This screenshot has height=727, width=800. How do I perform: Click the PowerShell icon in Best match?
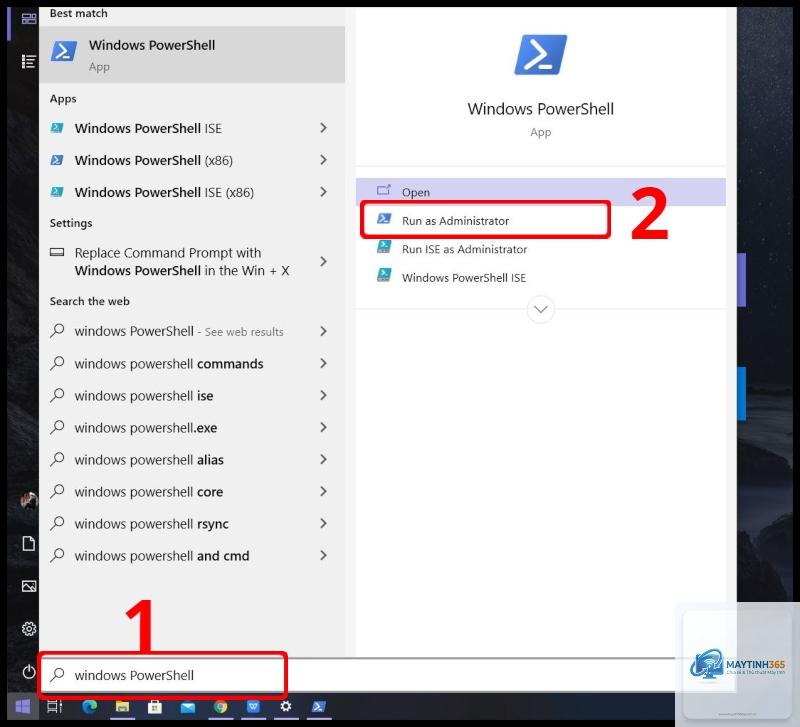pyautogui.click(x=64, y=52)
